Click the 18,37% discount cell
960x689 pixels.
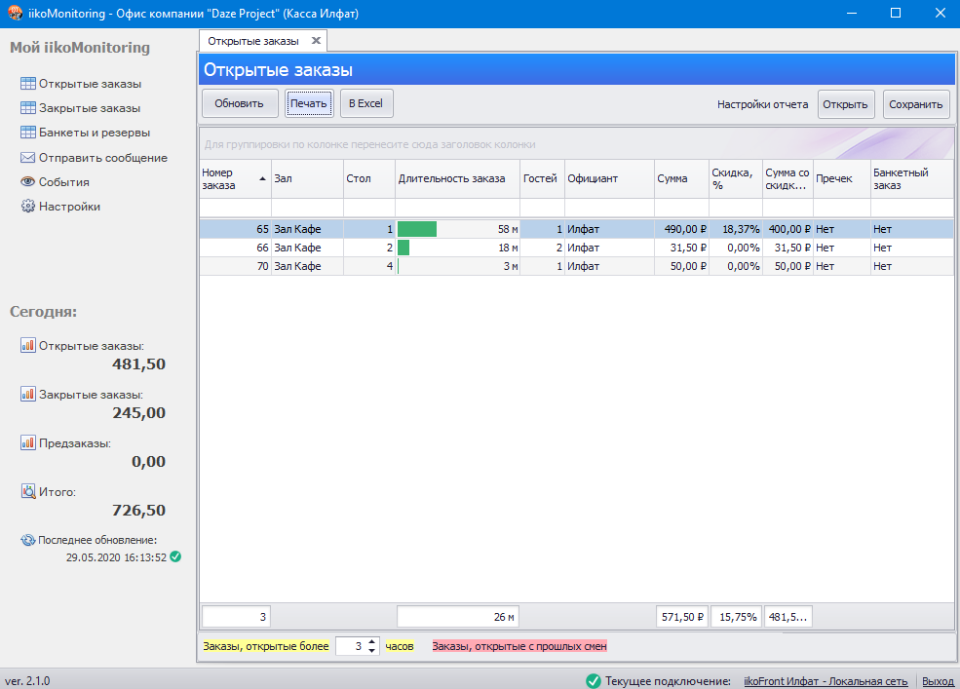[x=735, y=229]
